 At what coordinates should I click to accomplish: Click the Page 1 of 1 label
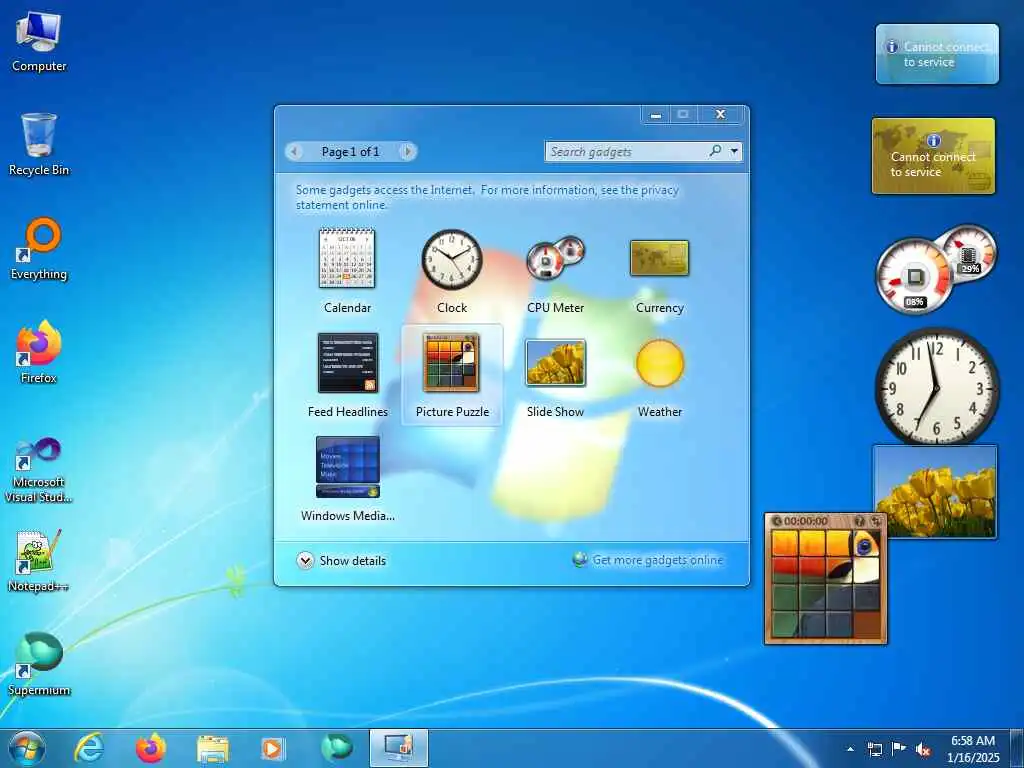[x=350, y=152]
